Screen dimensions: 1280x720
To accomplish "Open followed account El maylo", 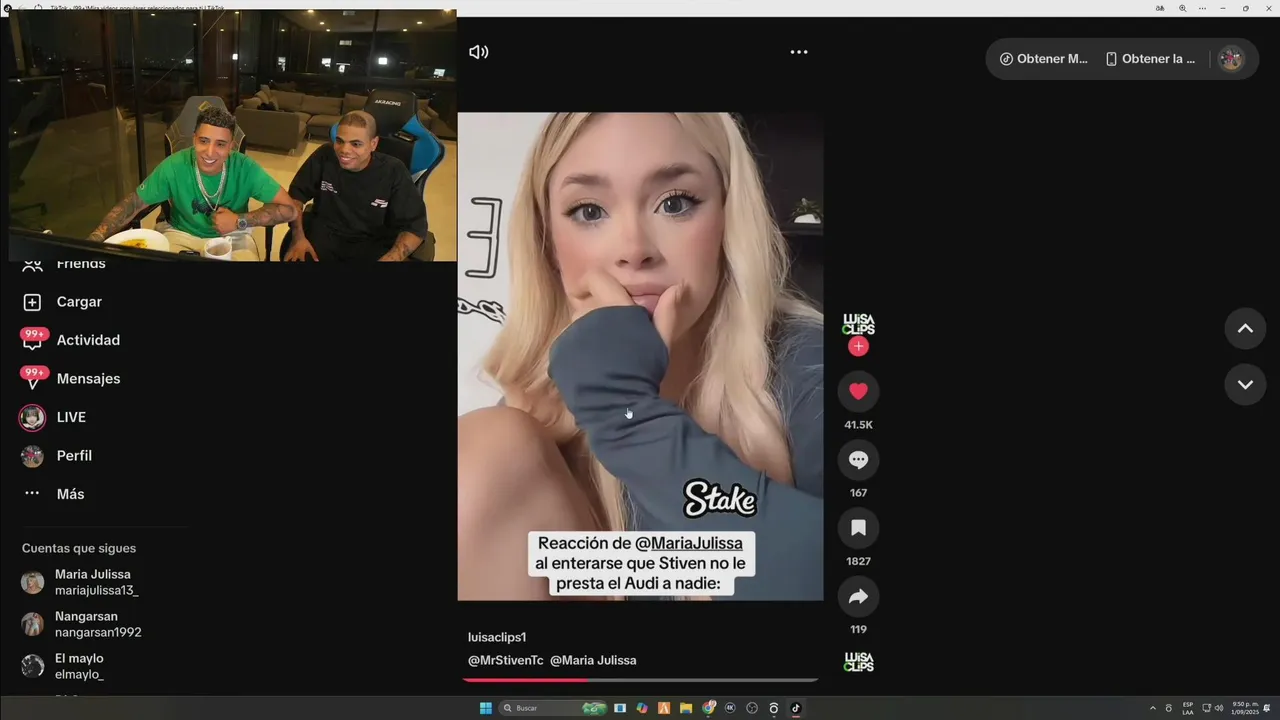I will click(x=79, y=666).
